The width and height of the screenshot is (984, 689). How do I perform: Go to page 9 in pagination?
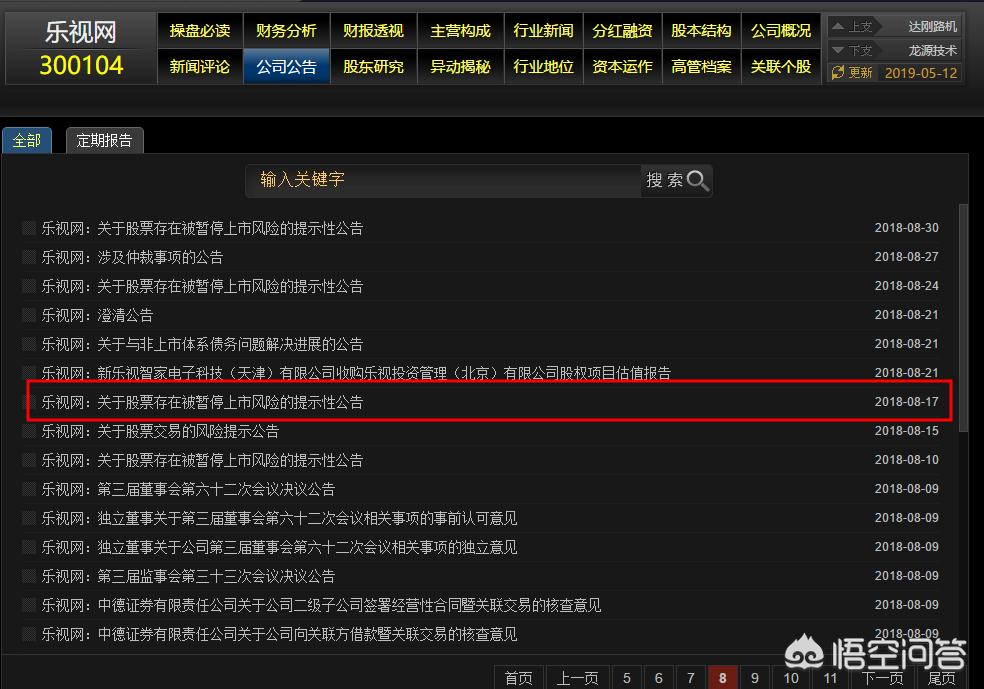click(x=755, y=678)
